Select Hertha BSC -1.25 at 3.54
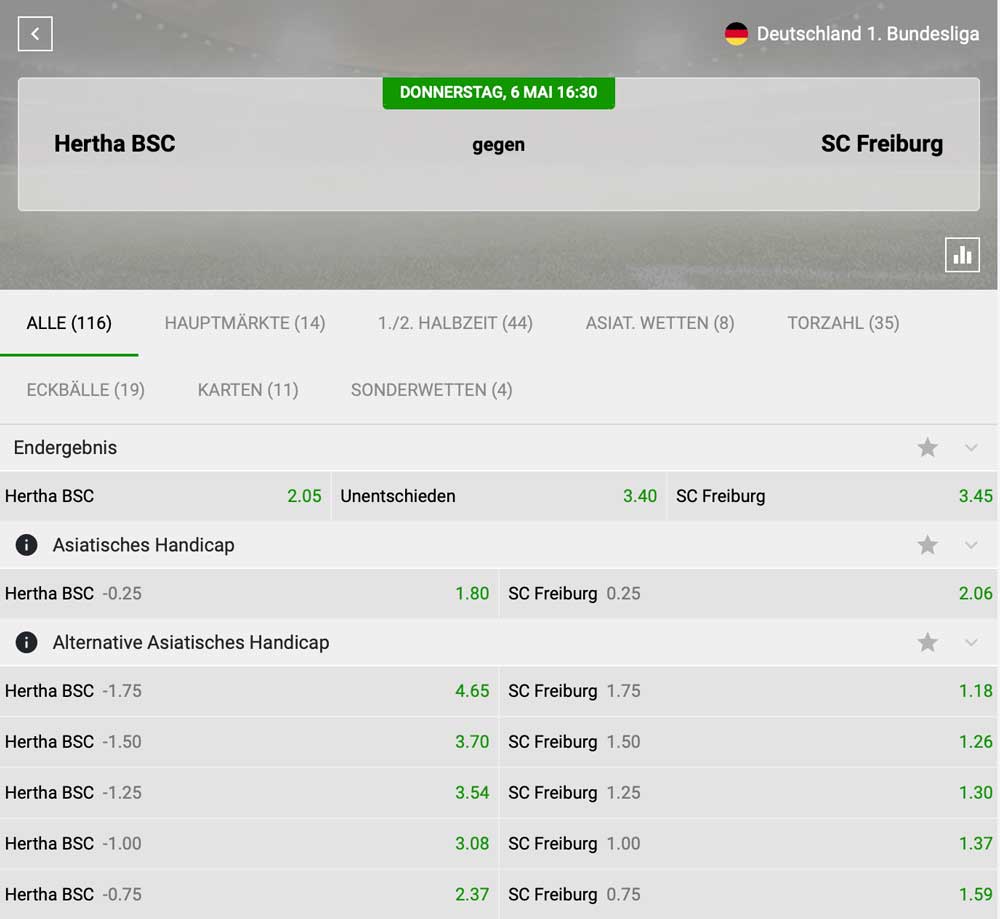 (x=249, y=793)
